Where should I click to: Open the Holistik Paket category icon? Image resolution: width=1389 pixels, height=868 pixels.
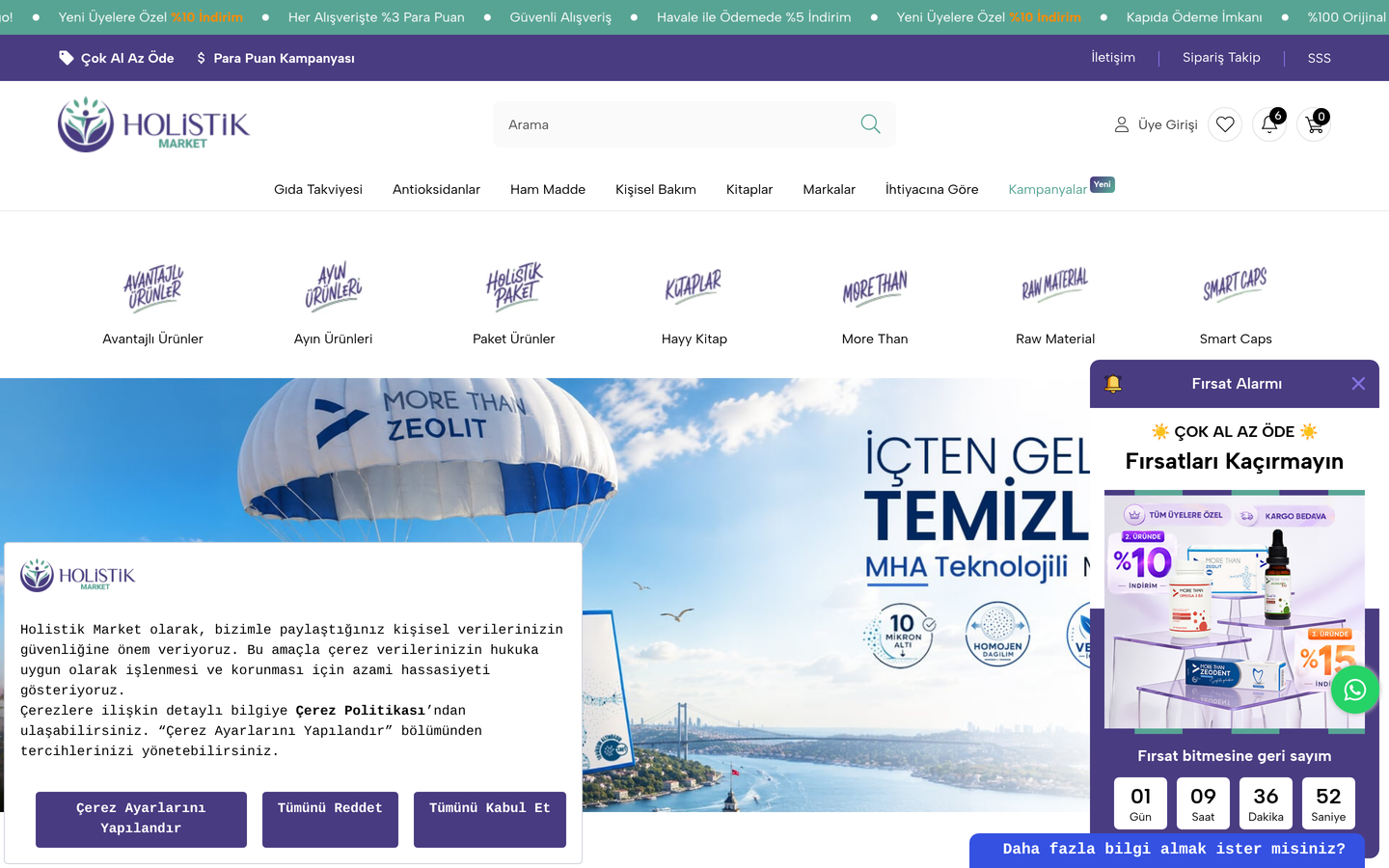(x=514, y=287)
